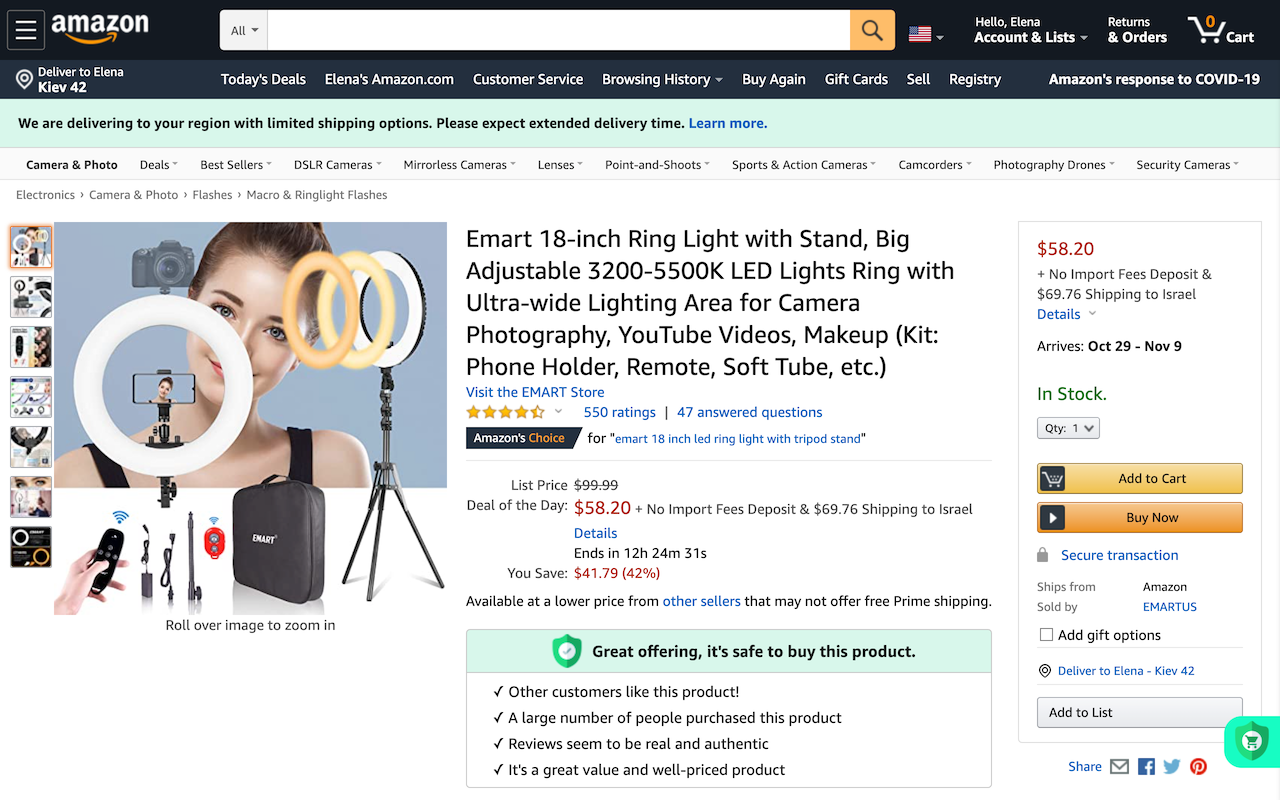Click the US flag language selector
This screenshot has width=1280, height=800.
[x=925, y=34]
